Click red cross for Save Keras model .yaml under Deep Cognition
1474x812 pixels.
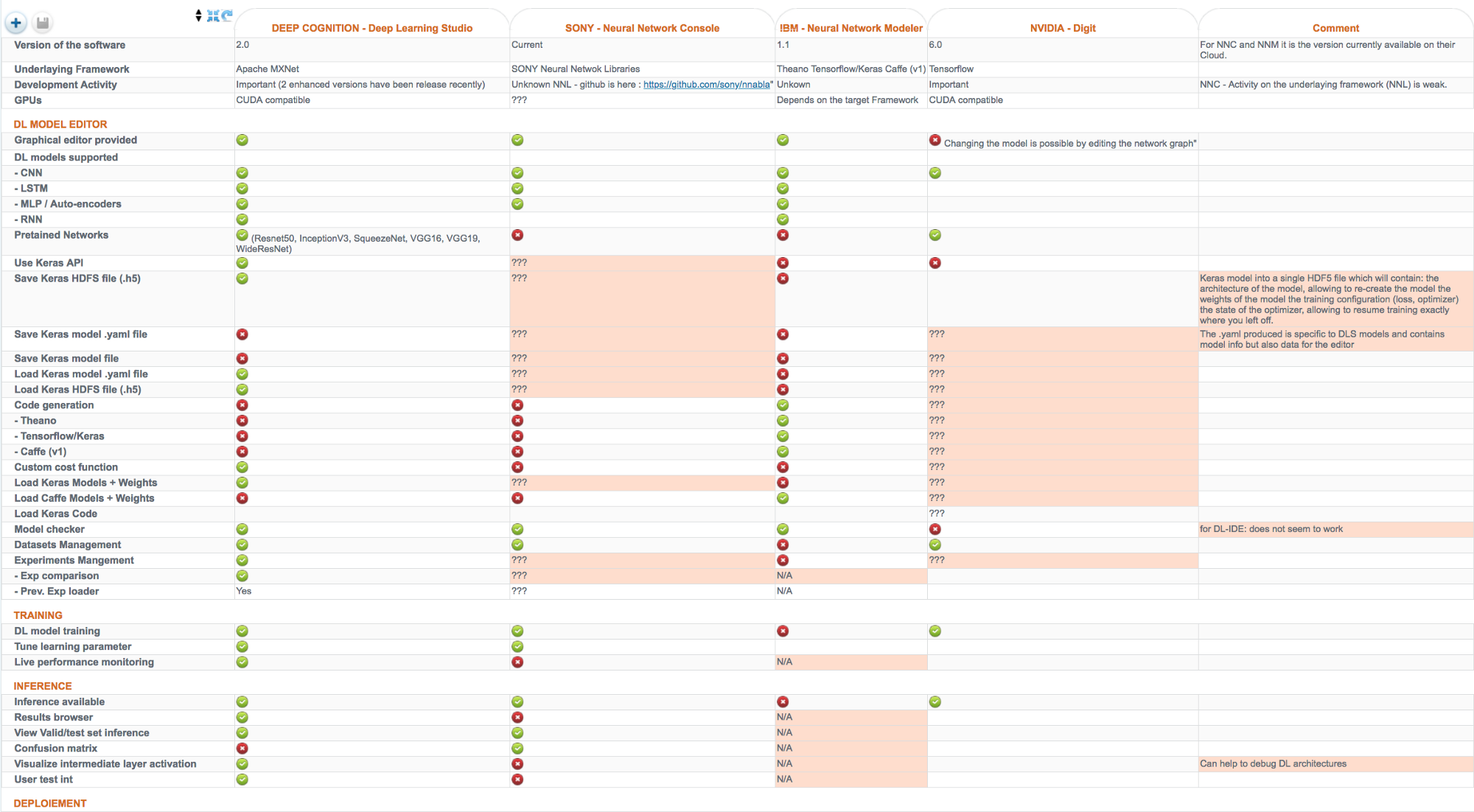coord(242,335)
